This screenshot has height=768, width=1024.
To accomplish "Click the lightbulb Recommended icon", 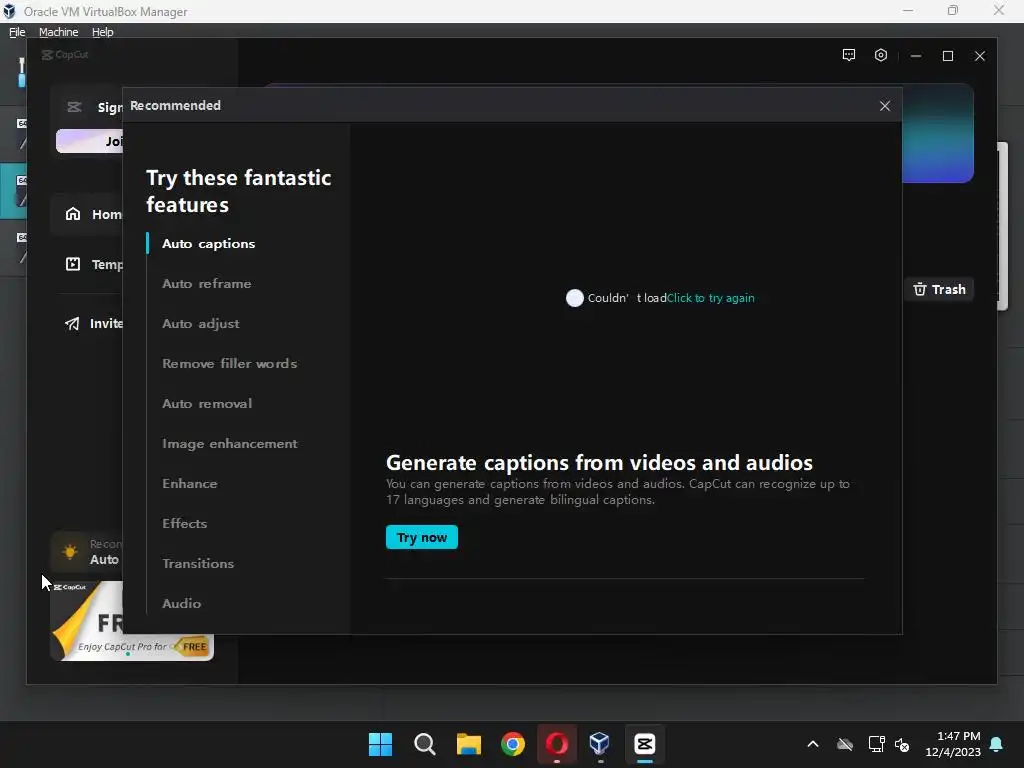I will pos(70,552).
